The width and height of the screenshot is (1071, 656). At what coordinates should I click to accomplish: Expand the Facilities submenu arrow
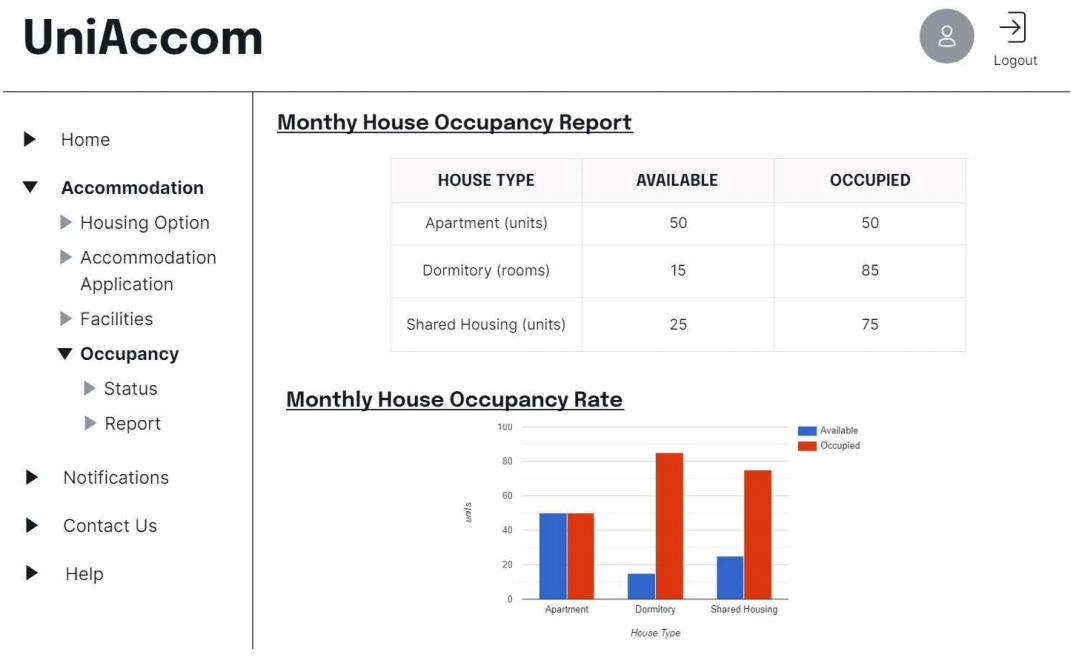(66, 319)
